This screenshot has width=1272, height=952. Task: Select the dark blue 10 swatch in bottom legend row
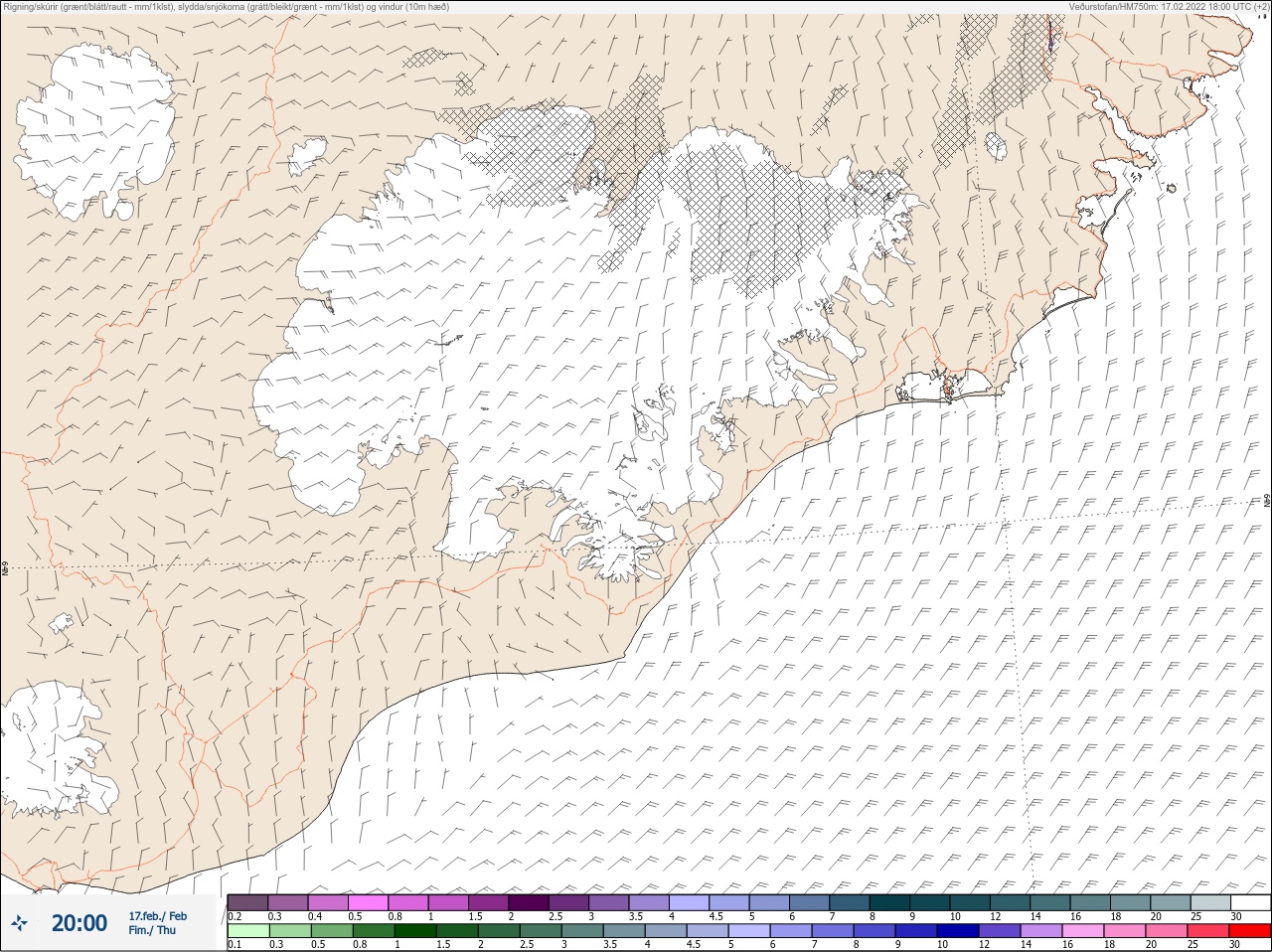coord(957,931)
